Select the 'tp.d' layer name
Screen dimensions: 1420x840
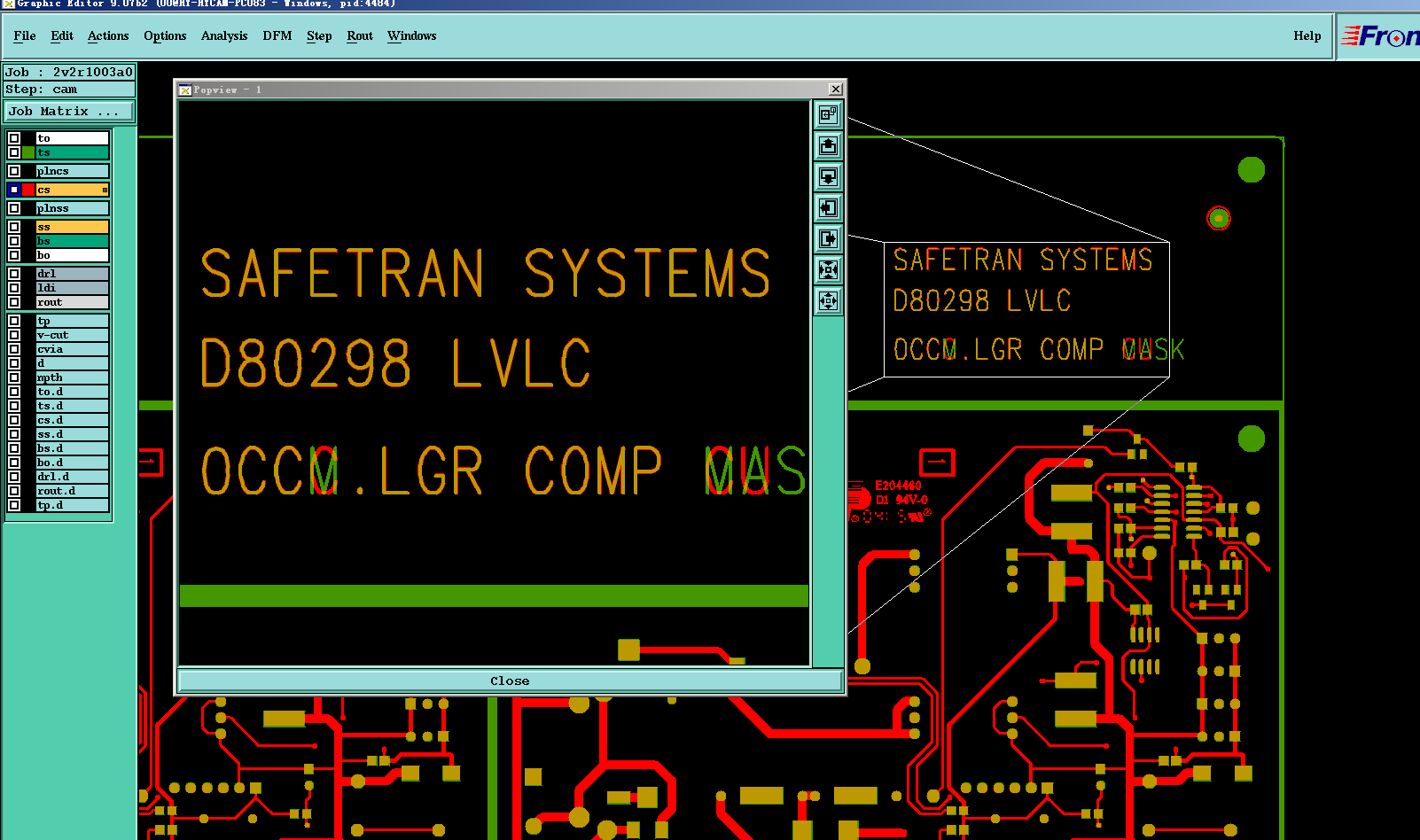72,505
